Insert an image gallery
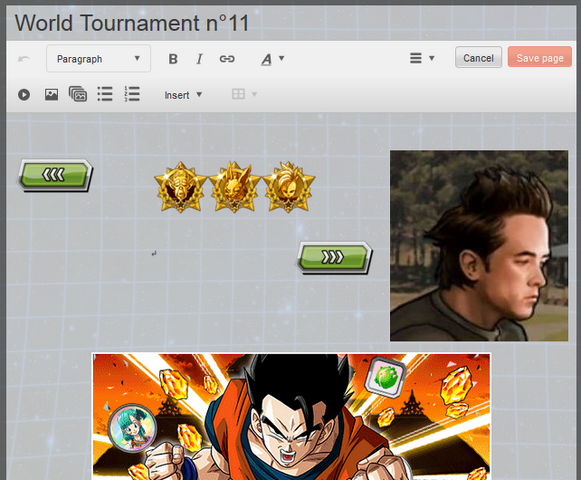This screenshot has width=581, height=480. point(78,94)
